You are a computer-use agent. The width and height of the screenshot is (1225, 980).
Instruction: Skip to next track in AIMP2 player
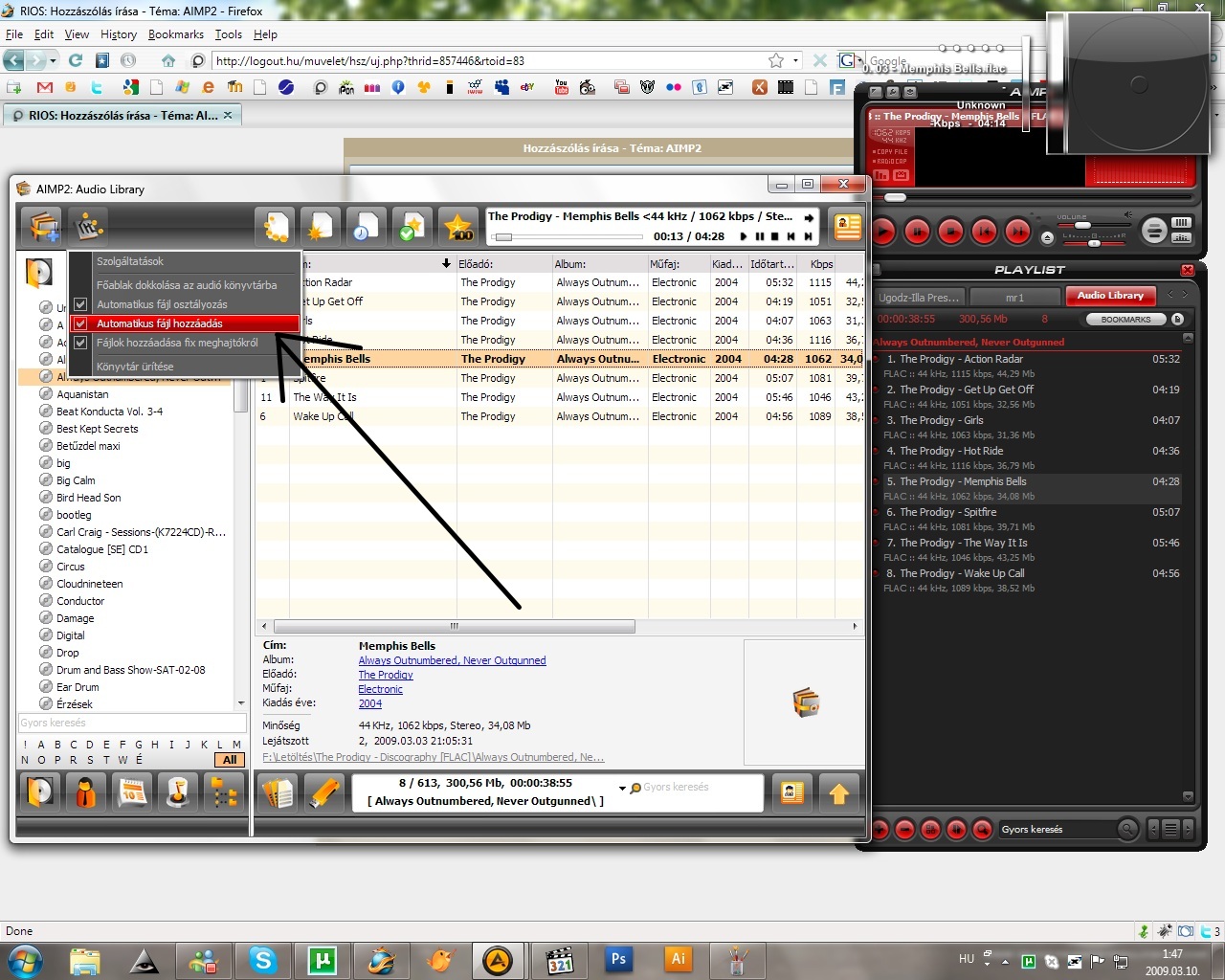[x=1017, y=232]
